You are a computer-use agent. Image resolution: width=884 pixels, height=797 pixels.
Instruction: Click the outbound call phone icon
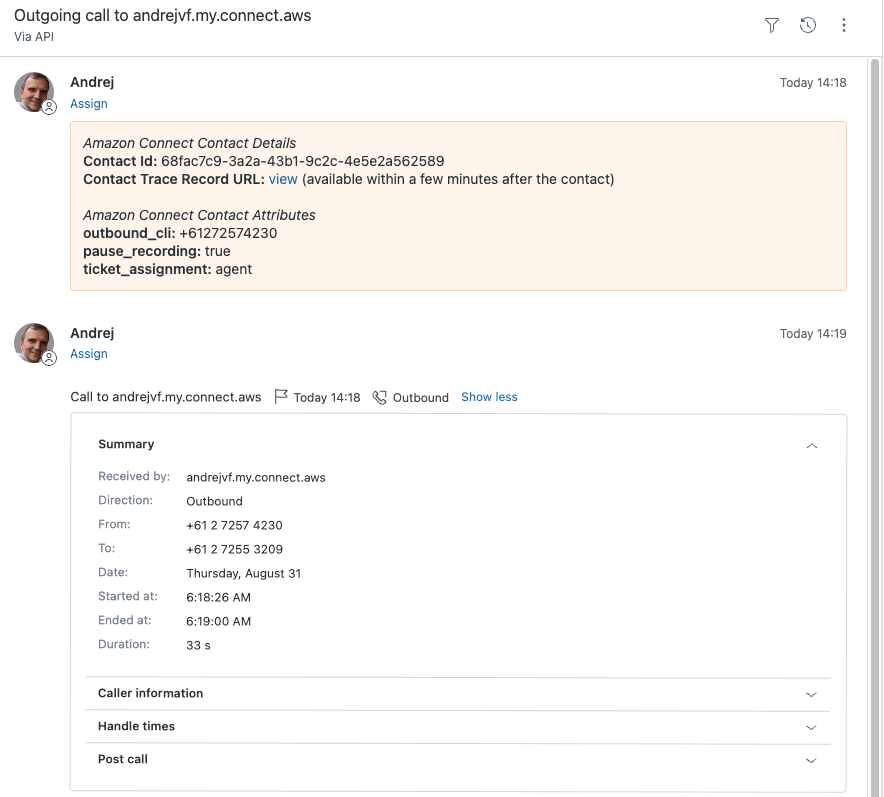(380, 397)
